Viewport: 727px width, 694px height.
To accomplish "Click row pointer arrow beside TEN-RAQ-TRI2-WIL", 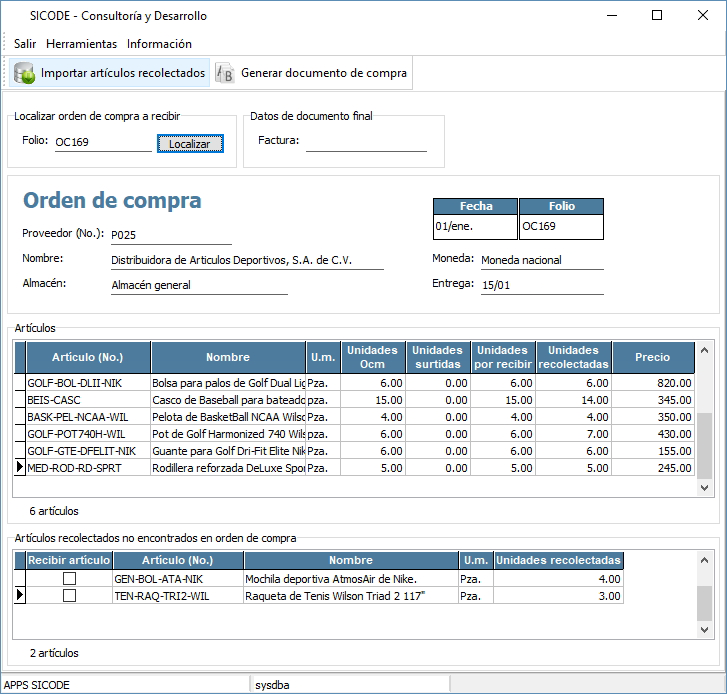I will click(x=19, y=595).
